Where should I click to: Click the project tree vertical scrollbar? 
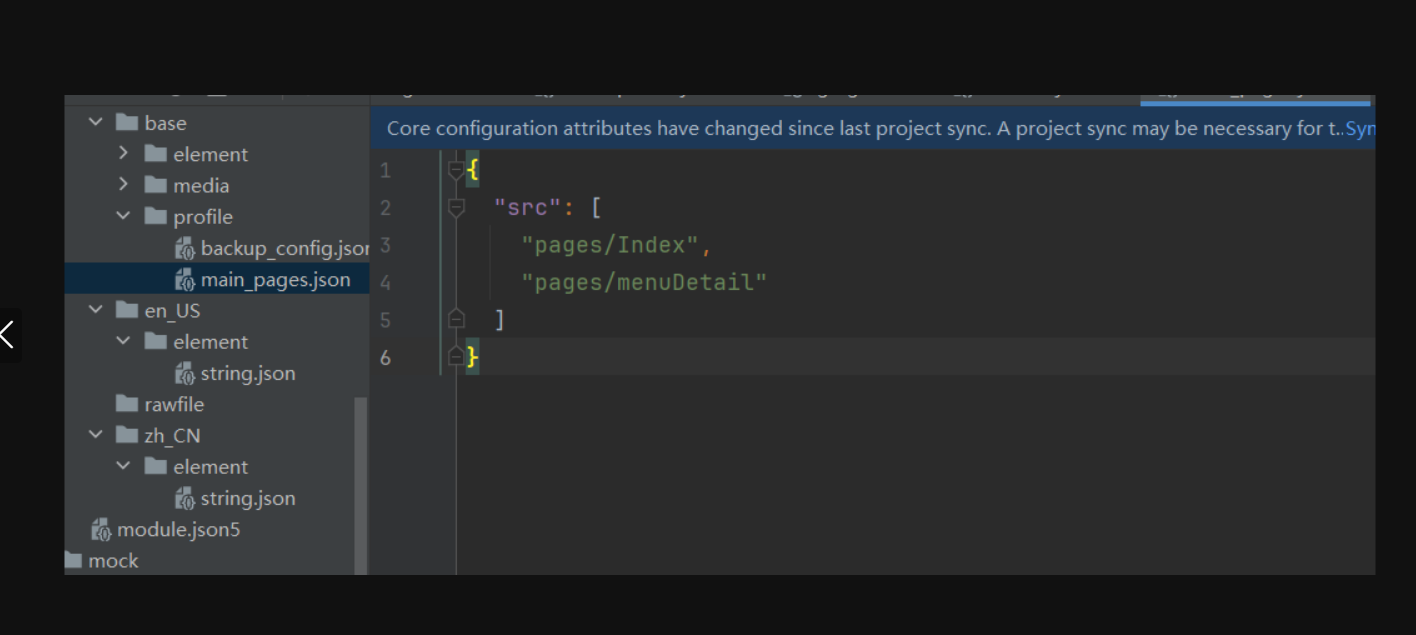click(361, 480)
